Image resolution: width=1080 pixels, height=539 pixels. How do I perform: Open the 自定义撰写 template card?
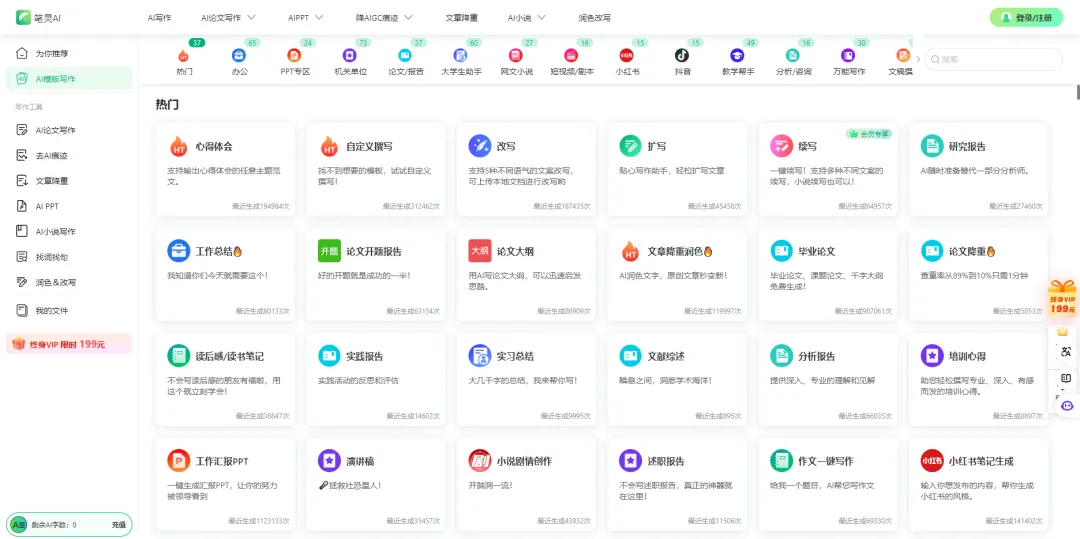(x=376, y=169)
